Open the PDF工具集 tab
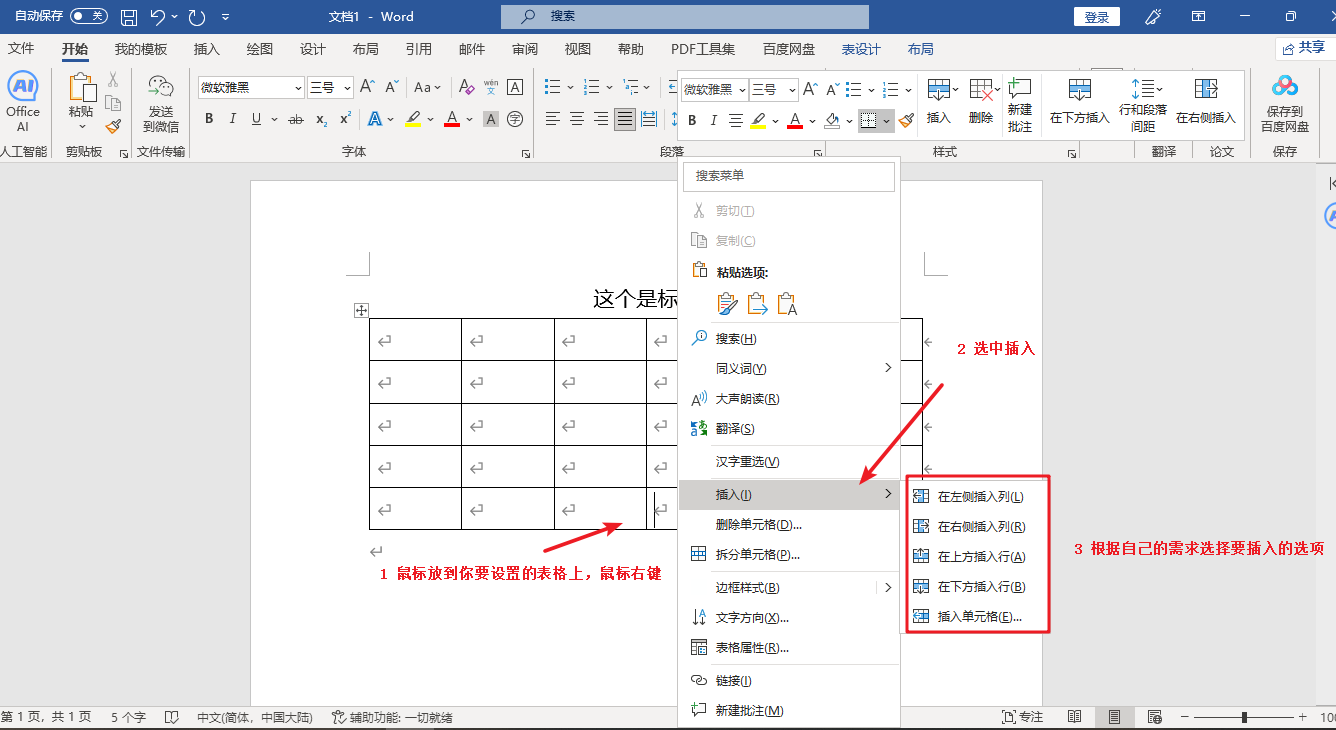This screenshot has height=730, width=1336. pyautogui.click(x=703, y=49)
